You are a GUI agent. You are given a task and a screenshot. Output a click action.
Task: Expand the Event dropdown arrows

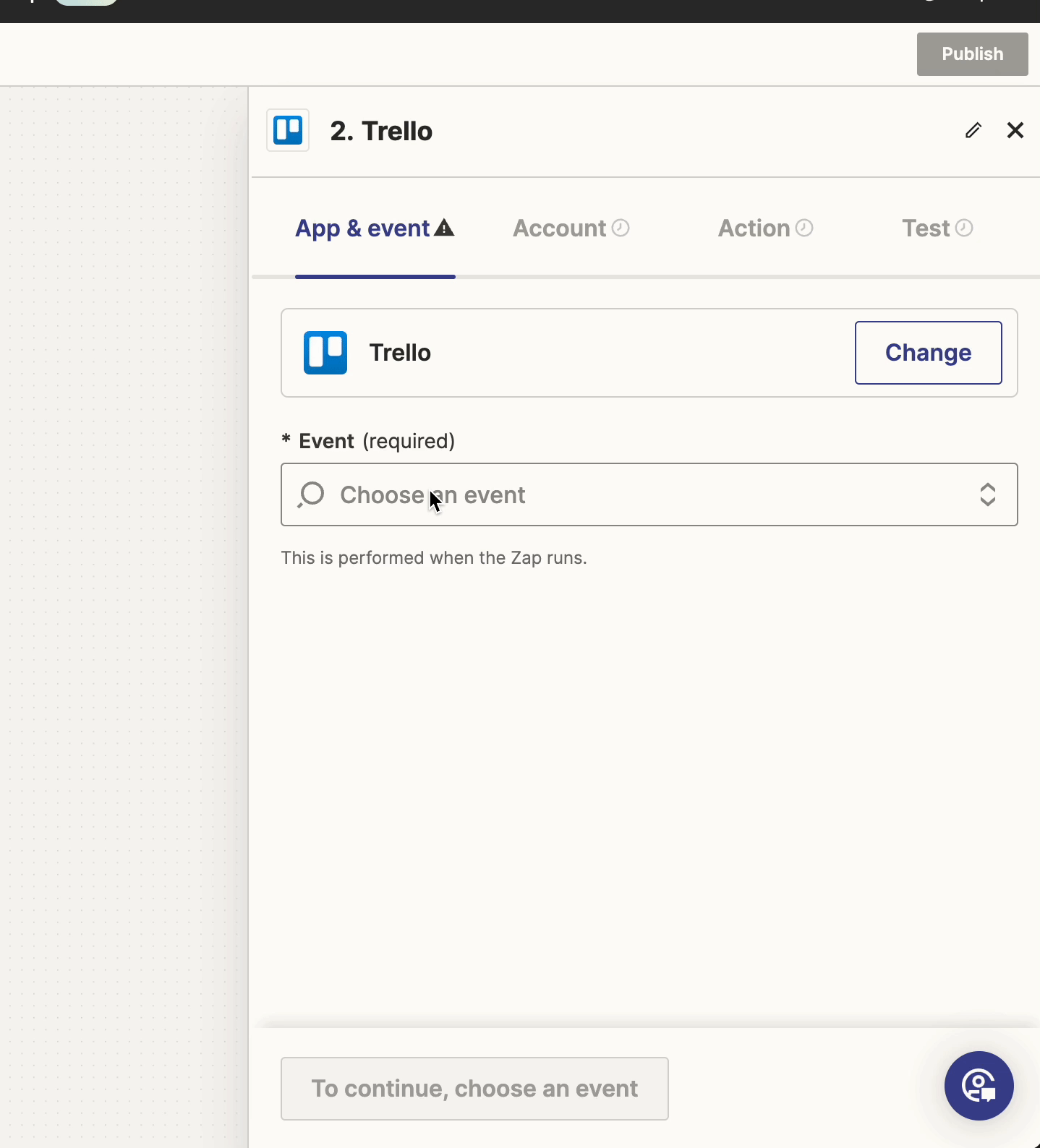pyautogui.click(x=988, y=495)
